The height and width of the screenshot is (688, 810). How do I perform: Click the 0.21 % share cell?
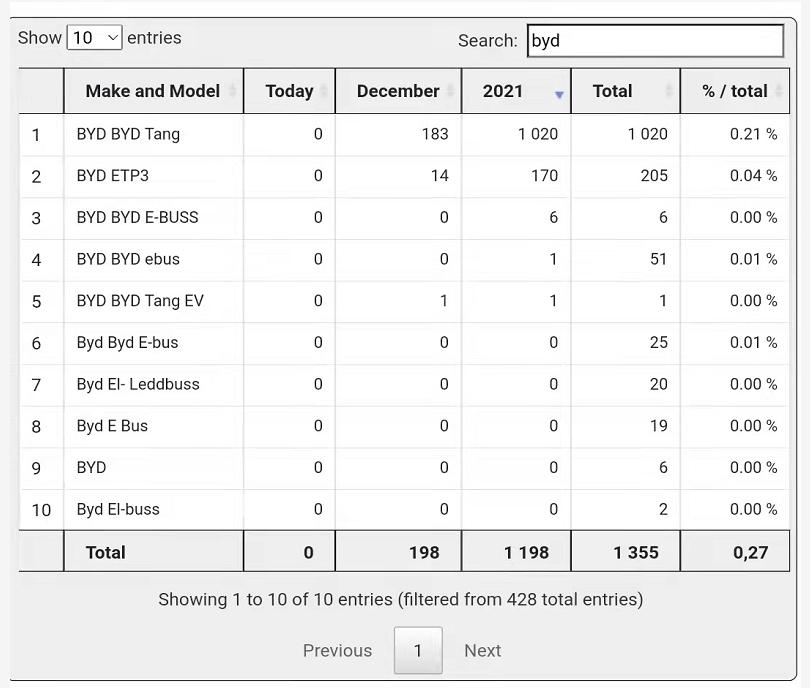point(753,134)
